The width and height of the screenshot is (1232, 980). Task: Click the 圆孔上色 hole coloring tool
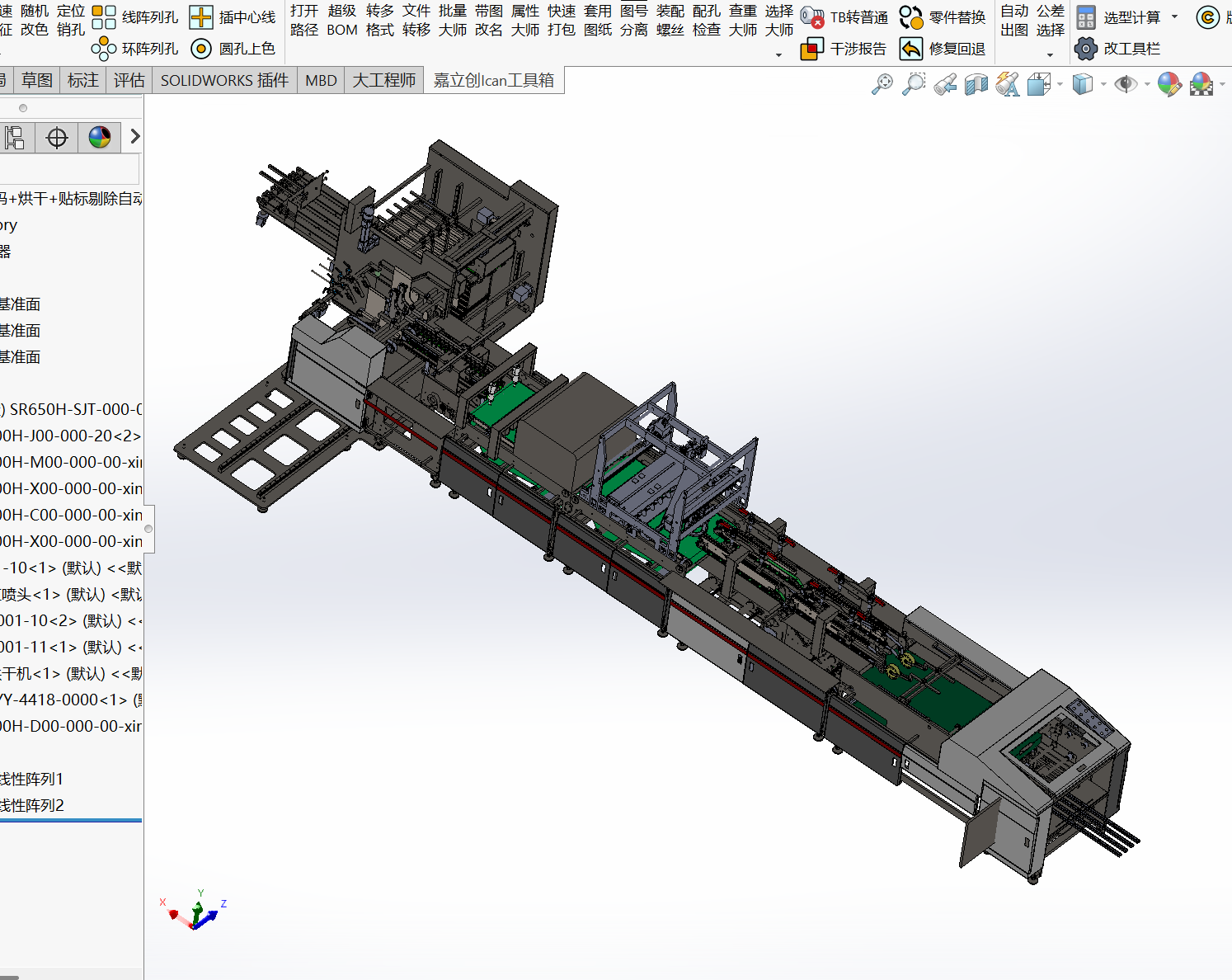coord(201,49)
